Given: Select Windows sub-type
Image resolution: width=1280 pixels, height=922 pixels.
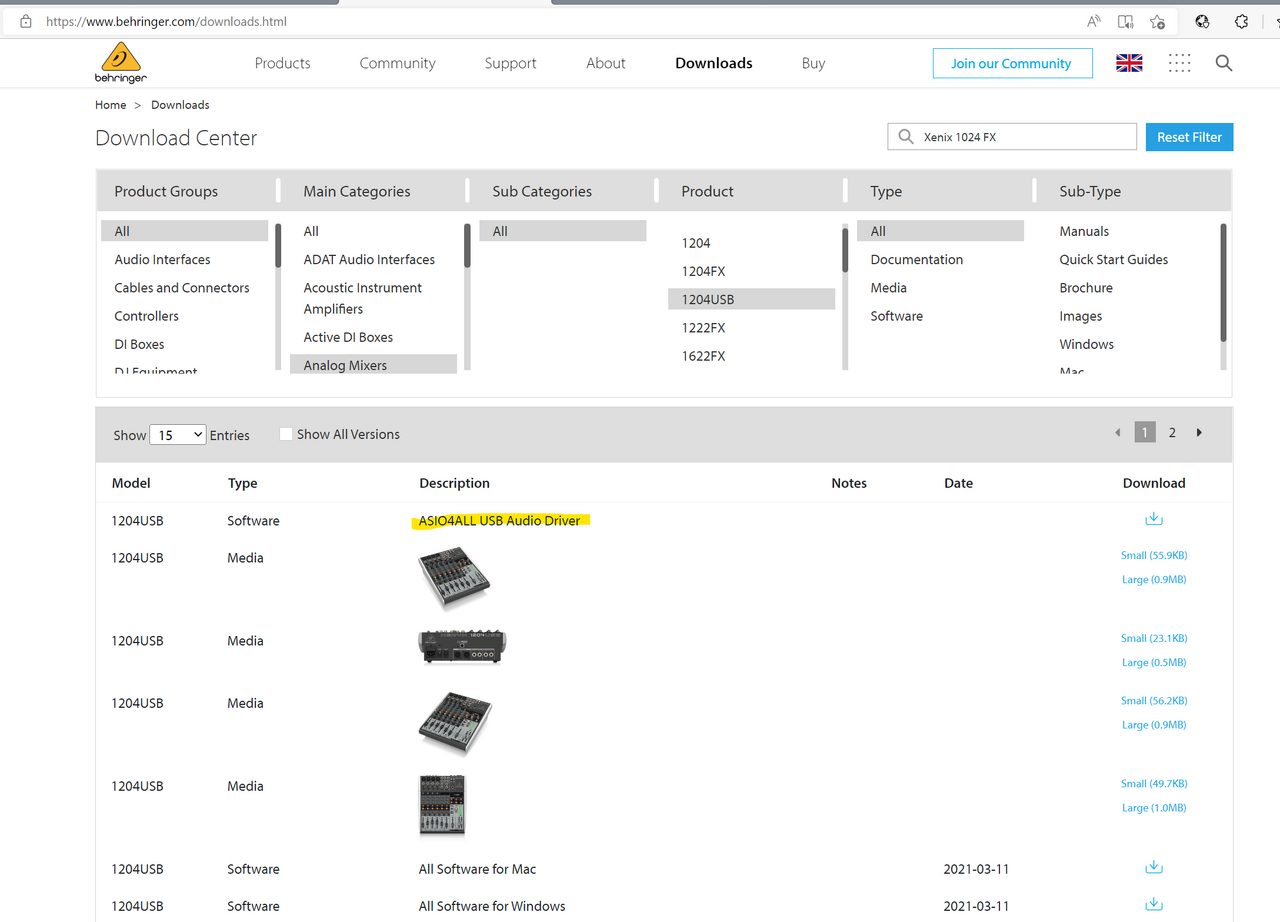Looking at the screenshot, I should pyautogui.click(x=1086, y=343).
